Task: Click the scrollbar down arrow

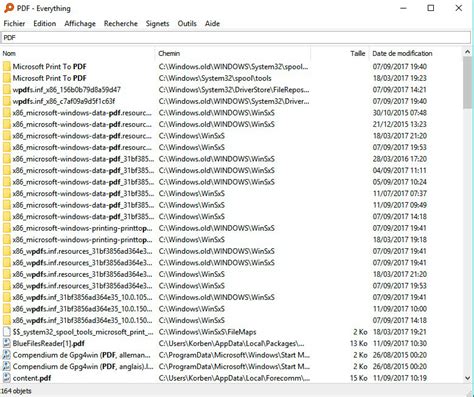Action: point(467,378)
